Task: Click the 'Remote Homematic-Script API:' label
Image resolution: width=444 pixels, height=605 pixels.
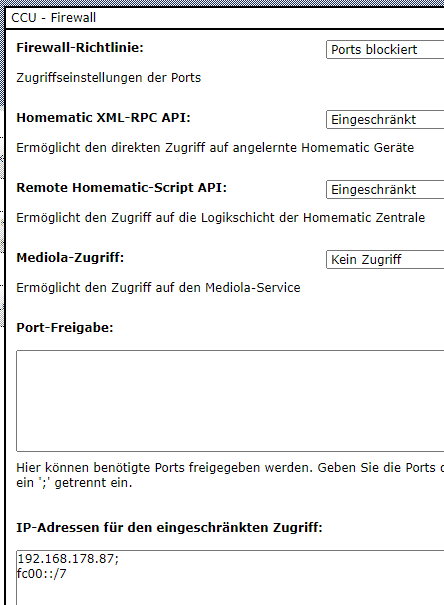Action: pos(122,188)
